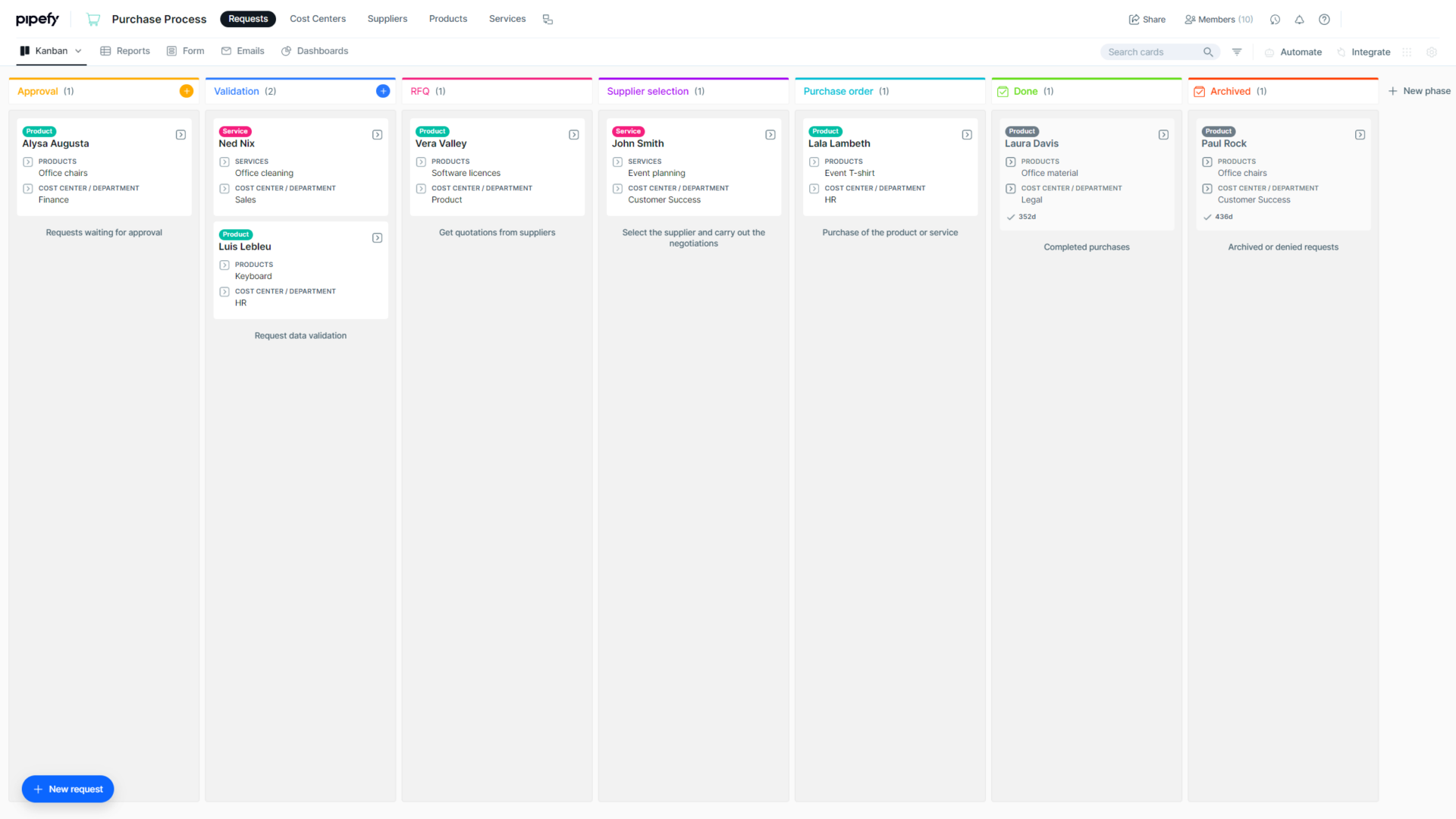Open pipe settings gear icon
Viewport: 1456px width, 819px height.
[1432, 52]
